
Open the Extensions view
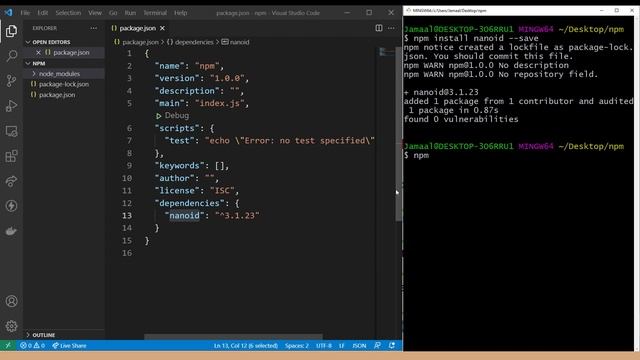coord(11,156)
